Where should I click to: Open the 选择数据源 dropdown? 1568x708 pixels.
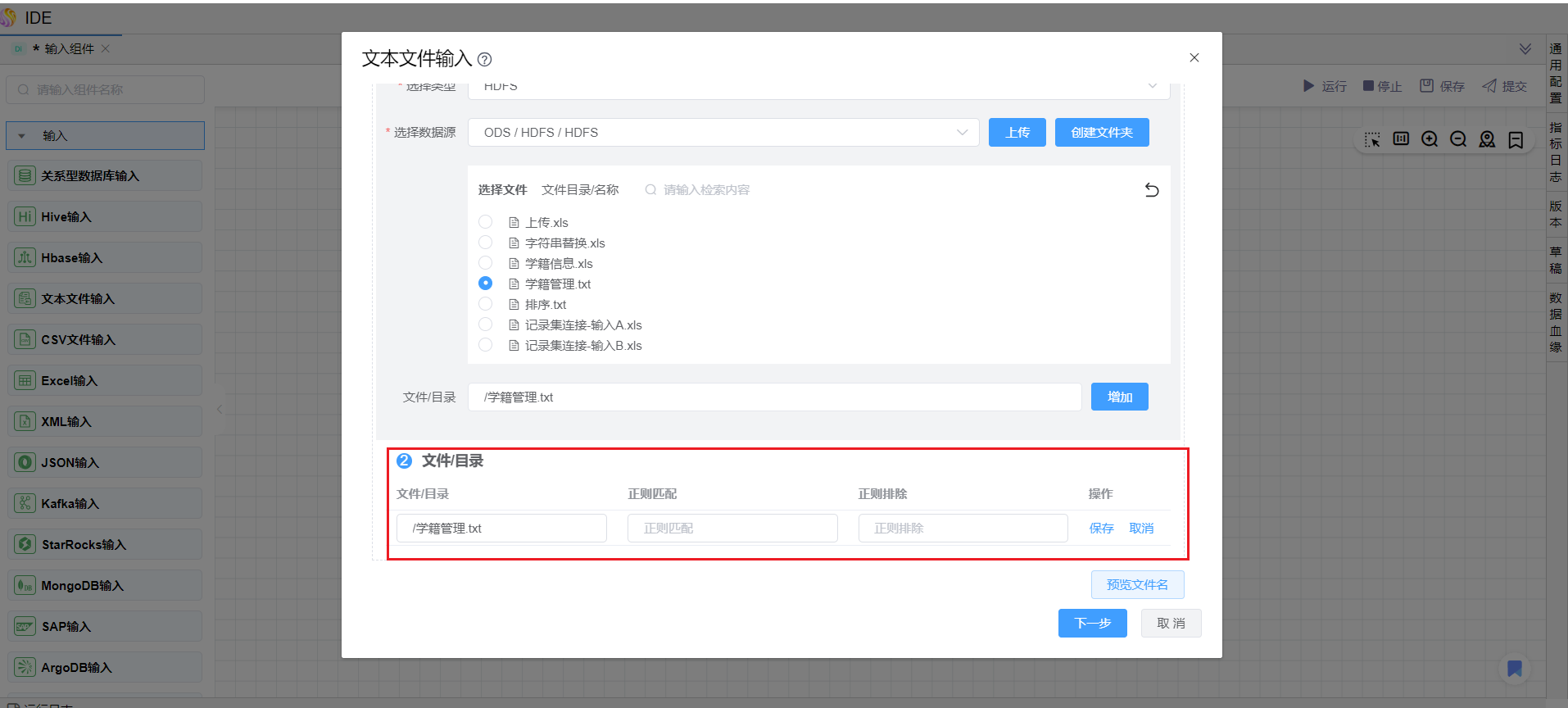click(x=723, y=133)
